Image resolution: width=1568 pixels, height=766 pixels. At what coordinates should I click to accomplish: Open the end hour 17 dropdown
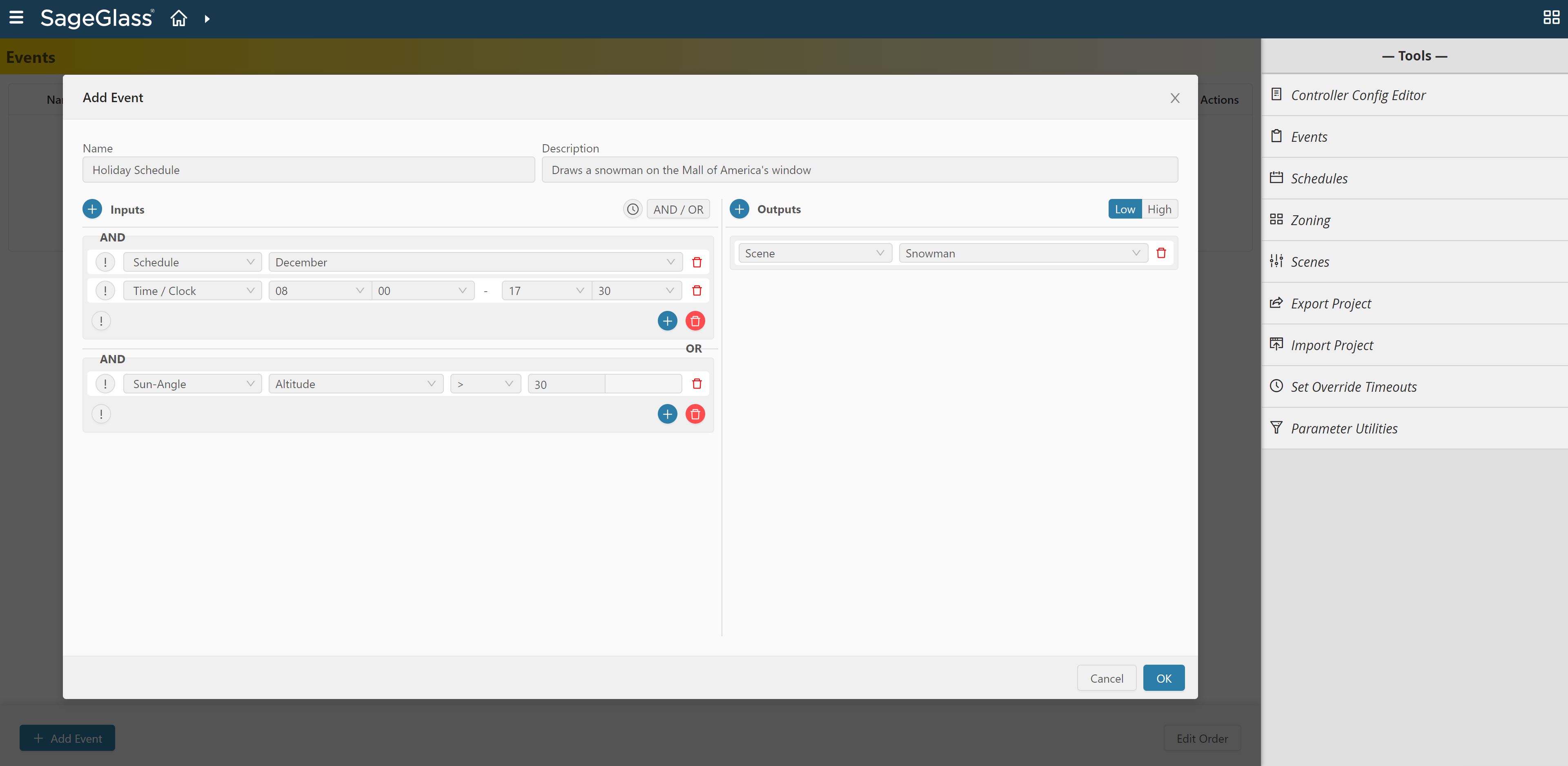[547, 291]
